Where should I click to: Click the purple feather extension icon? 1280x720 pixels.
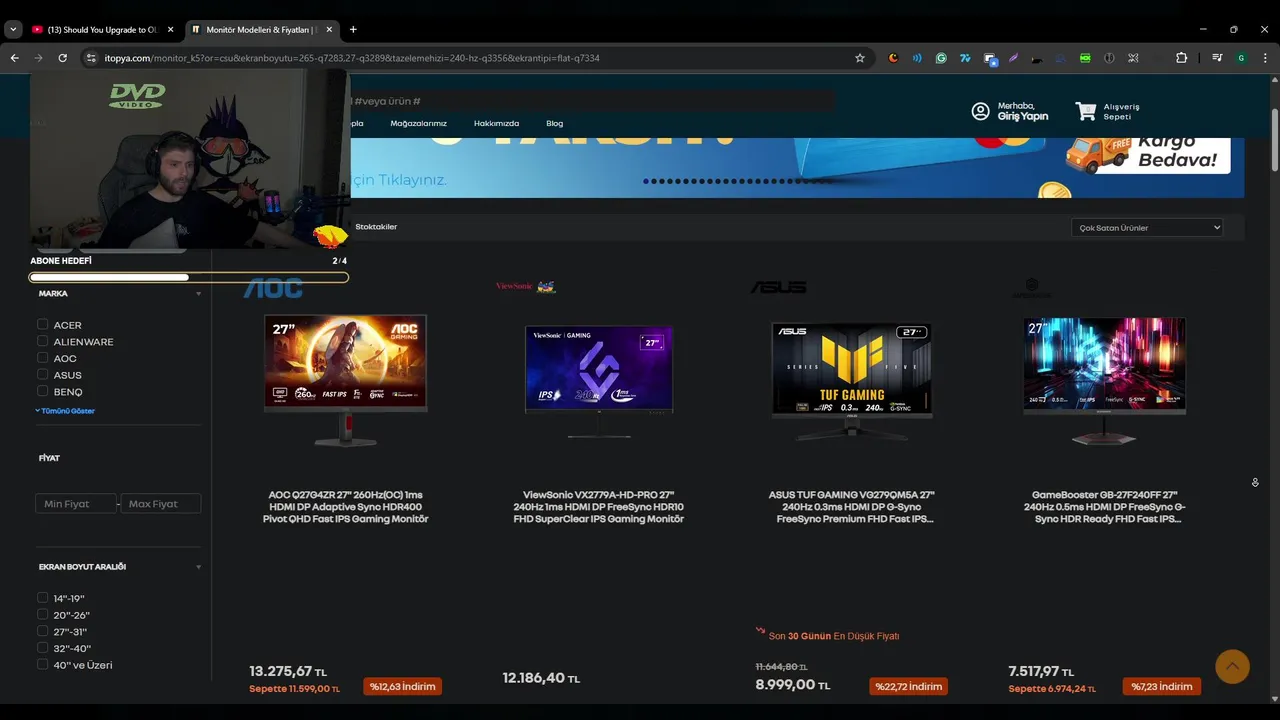[1013, 58]
